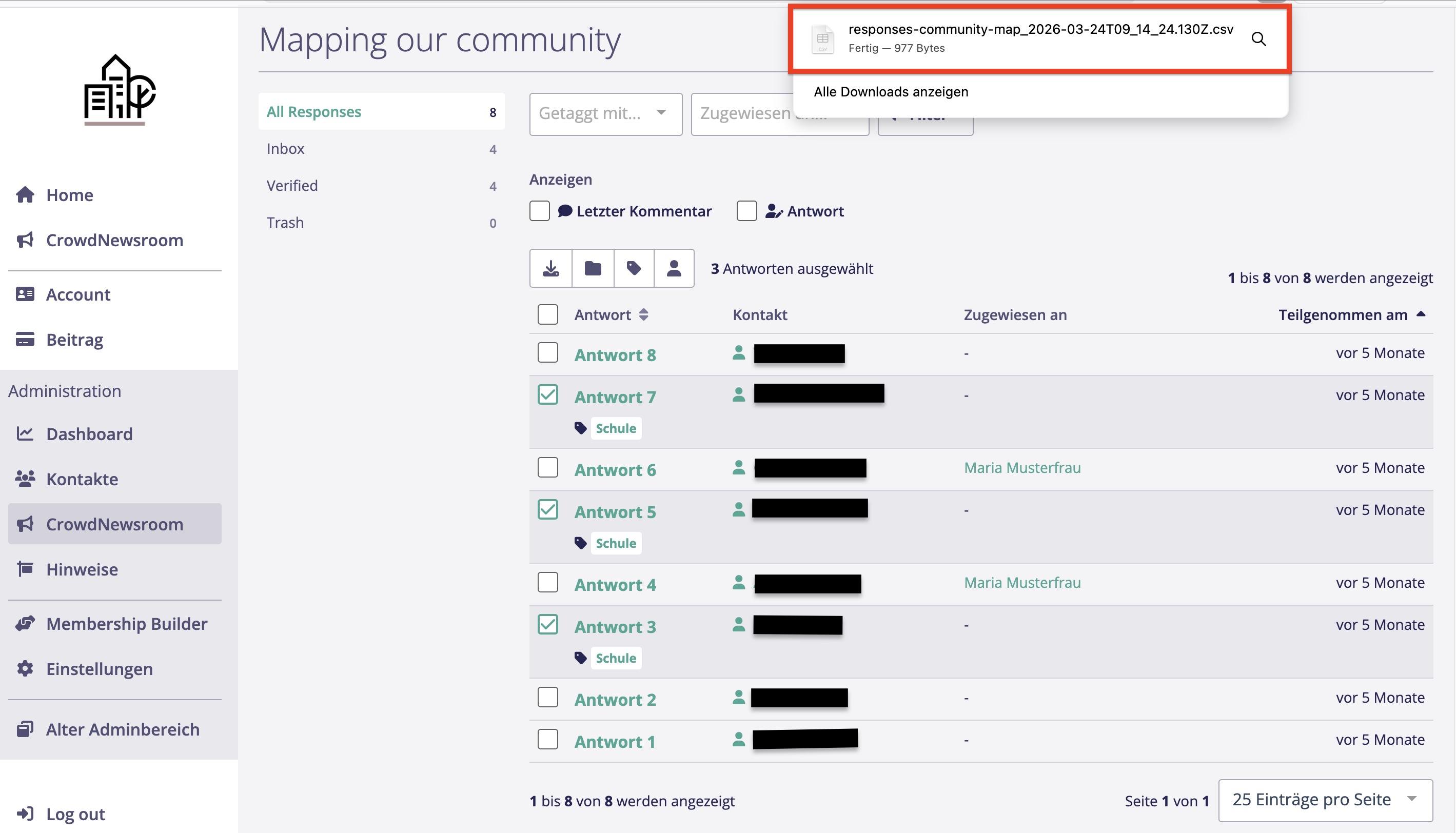Check the select-all header checkbox
Image resolution: width=1456 pixels, height=833 pixels.
(547, 314)
